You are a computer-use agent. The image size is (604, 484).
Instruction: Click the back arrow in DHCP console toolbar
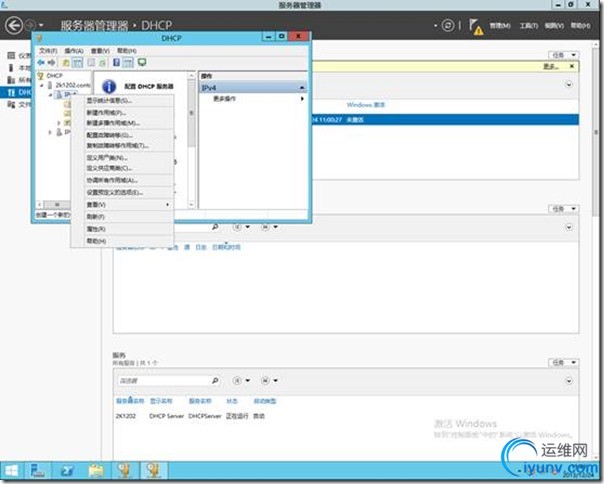click(x=41, y=62)
